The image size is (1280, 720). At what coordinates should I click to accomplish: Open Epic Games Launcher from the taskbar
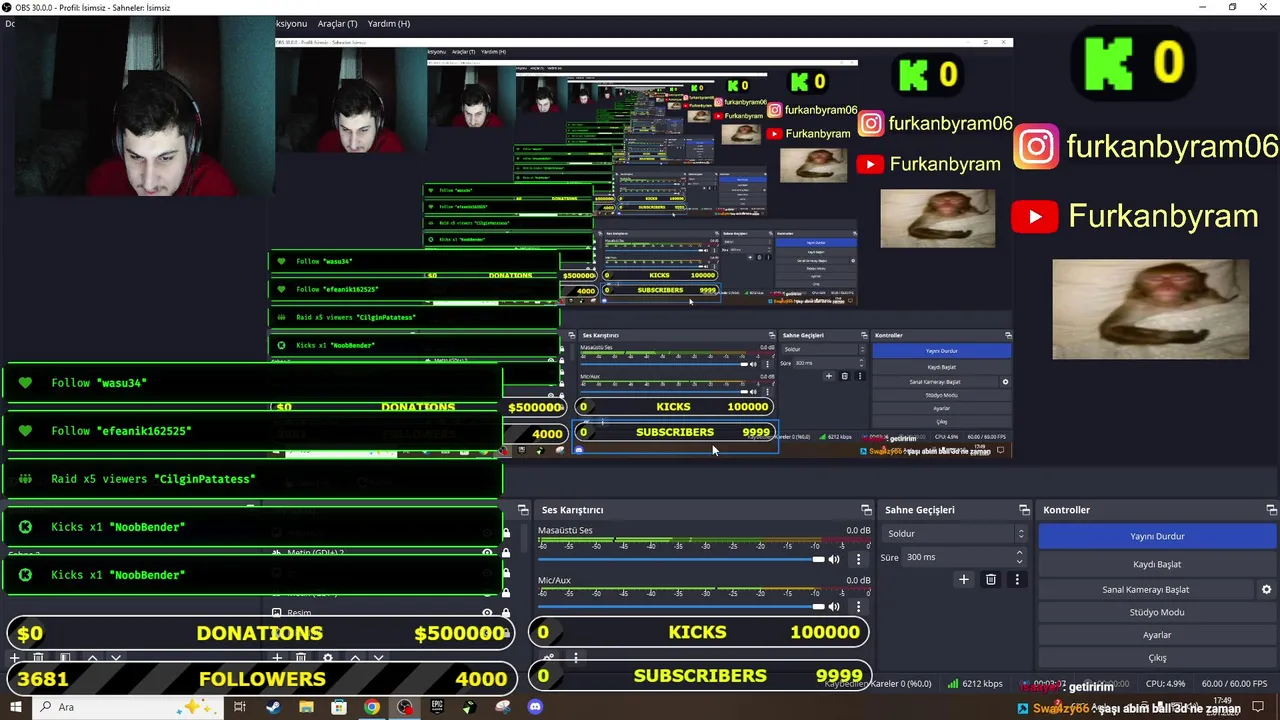pos(437,707)
